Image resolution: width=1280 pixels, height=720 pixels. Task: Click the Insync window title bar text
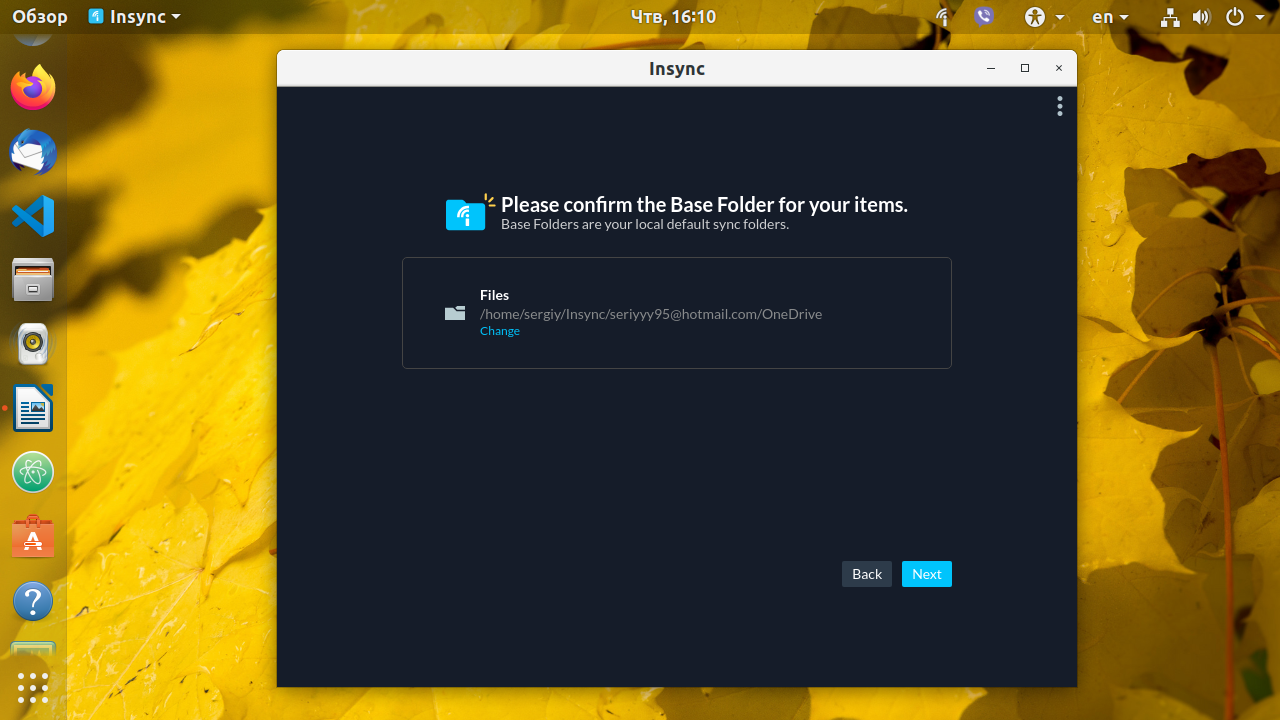click(677, 68)
